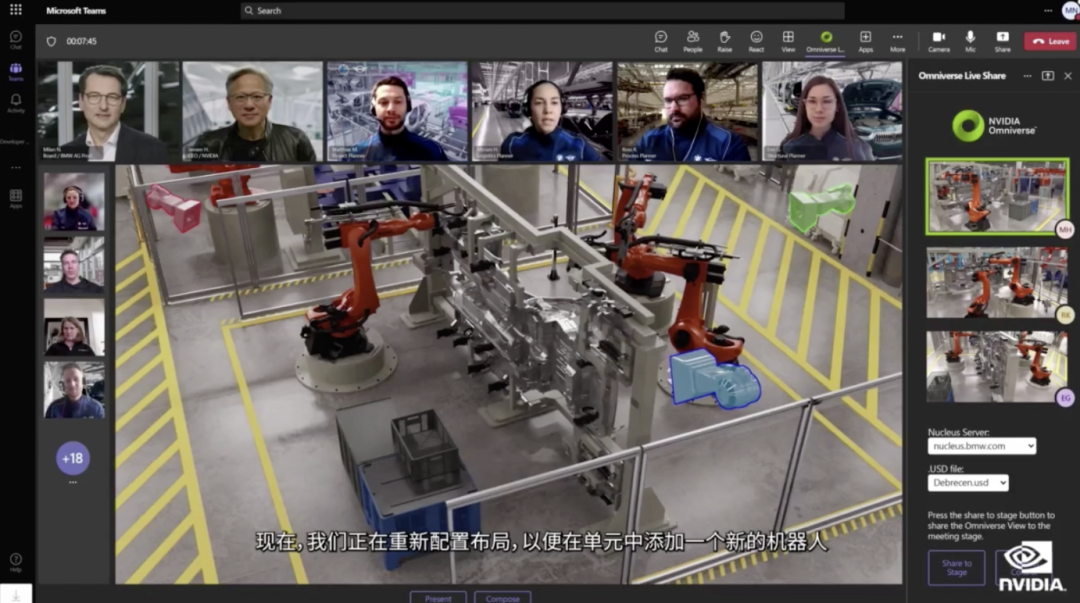1080x603 pixels.
Task: Mute or unmute the Mic
Action: [x=970, y=40]
